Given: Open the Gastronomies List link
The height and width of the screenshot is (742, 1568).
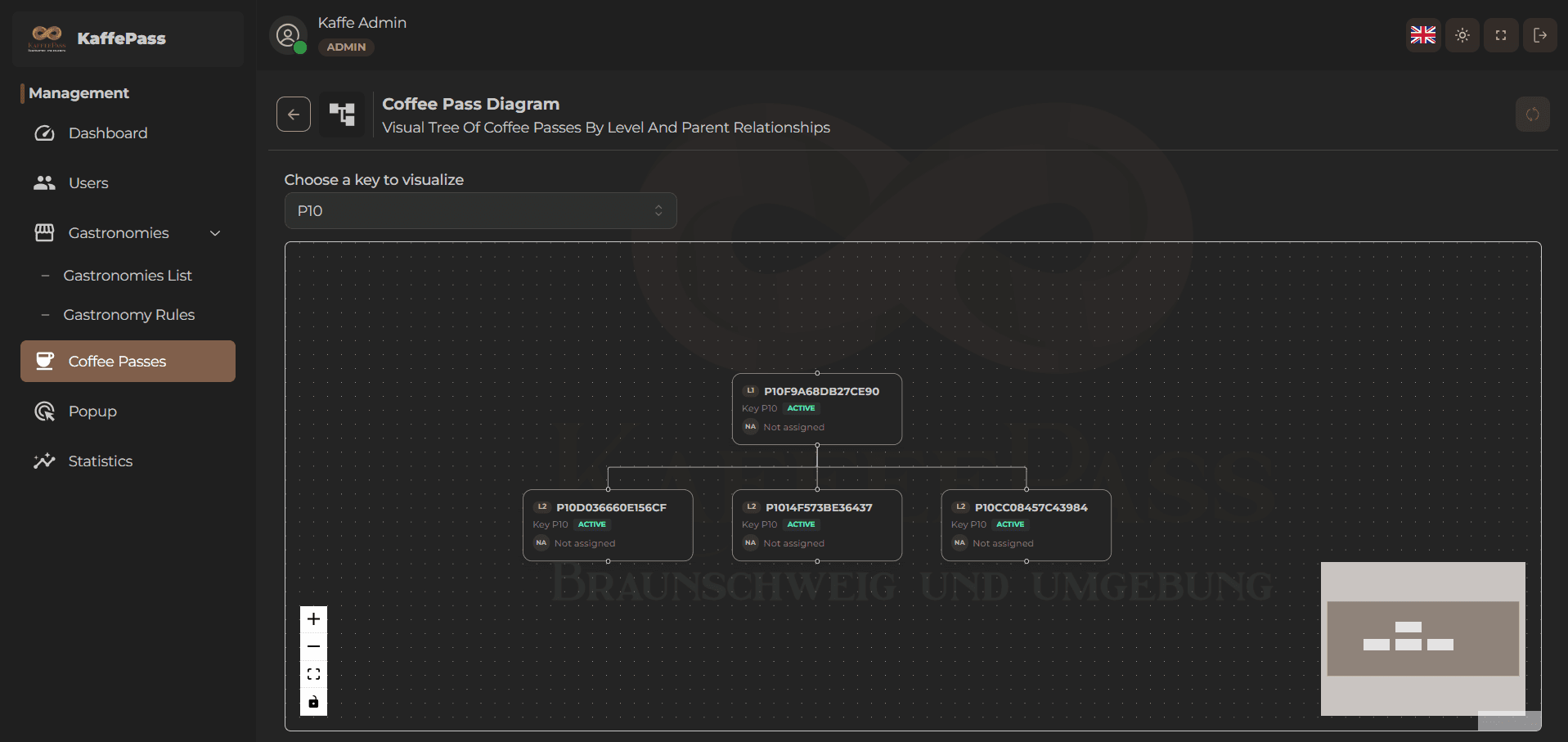Looking at the screenshot, I should [x=128, y=276].
